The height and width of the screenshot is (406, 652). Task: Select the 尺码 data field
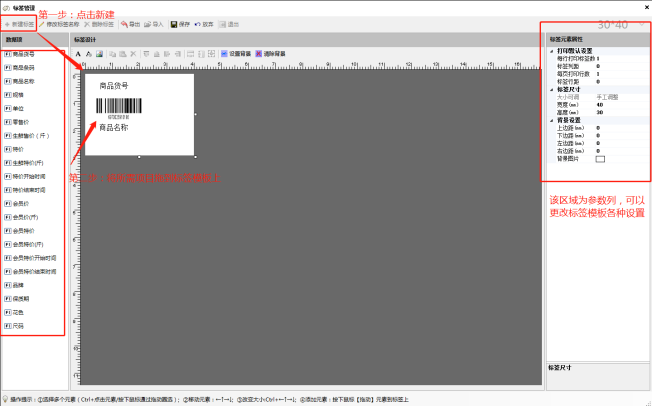pyautogui.click(x=15, y=326)
